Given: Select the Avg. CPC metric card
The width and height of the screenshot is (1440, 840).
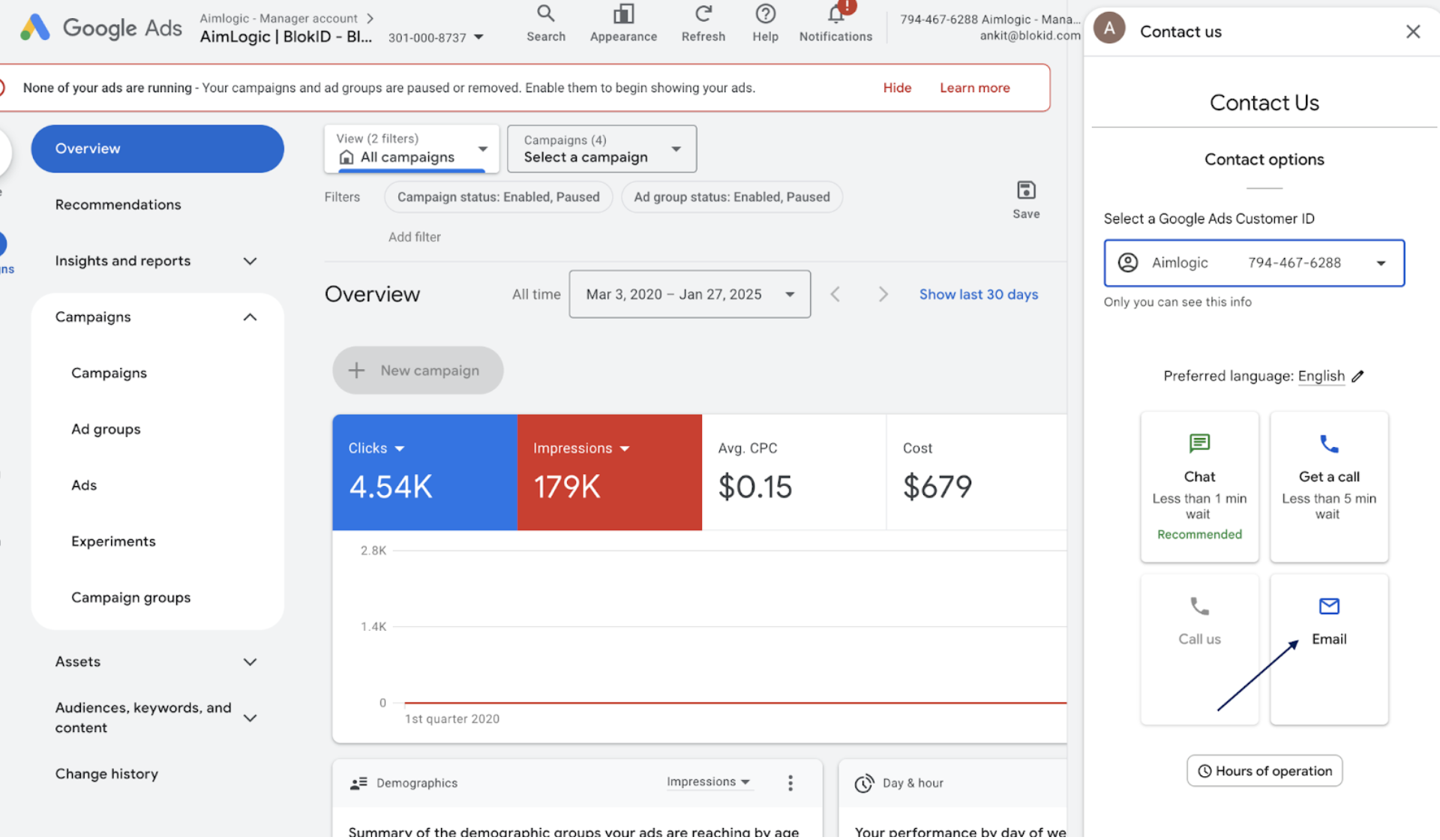Looking at the screenshot, I should [x=793, y=472].
